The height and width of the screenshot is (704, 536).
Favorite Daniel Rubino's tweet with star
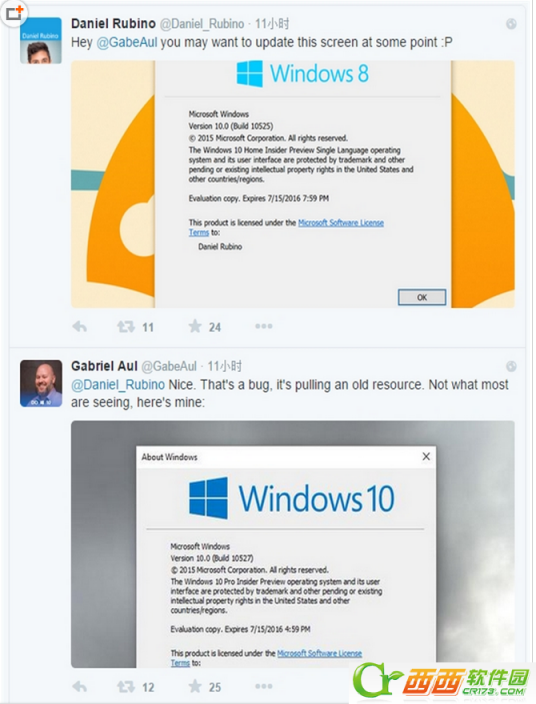(x=195, y=326)
